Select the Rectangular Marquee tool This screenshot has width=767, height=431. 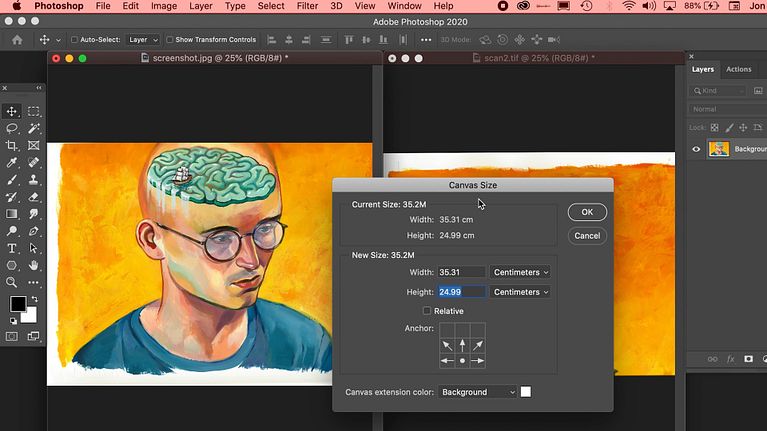(x=34, y=111)
